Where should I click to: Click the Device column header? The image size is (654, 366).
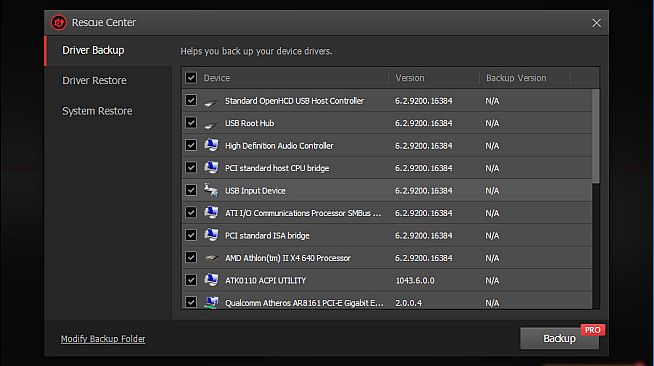[216, 78]
